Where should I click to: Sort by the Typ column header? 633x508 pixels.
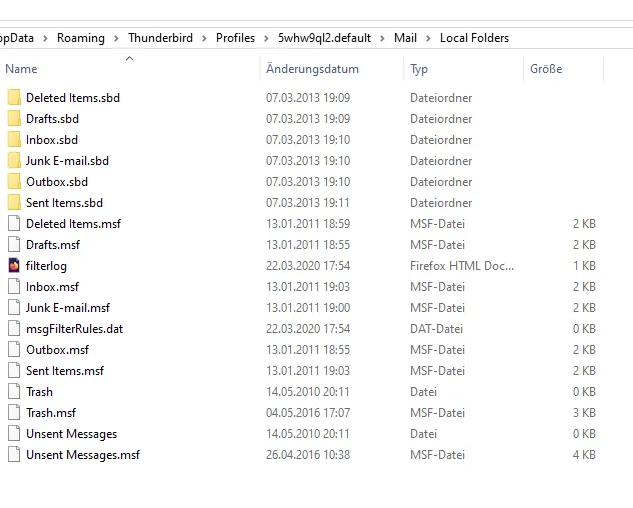click(x=419, y=69)
